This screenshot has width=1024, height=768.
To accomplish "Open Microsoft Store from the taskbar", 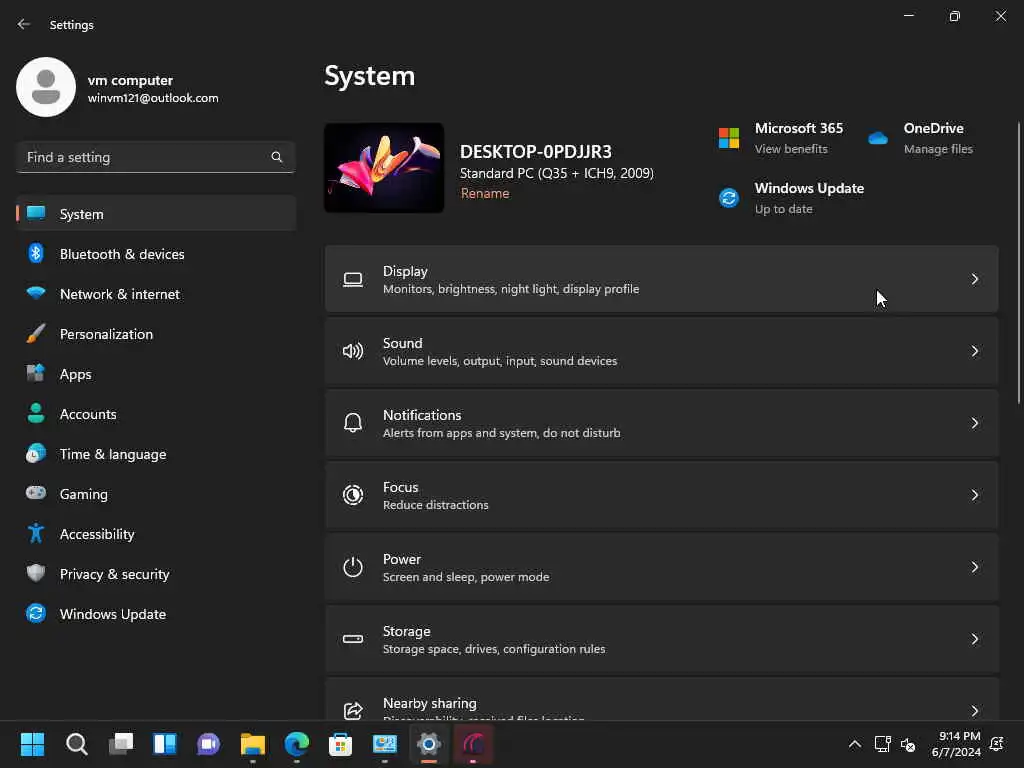I will (x=340, y=744).
